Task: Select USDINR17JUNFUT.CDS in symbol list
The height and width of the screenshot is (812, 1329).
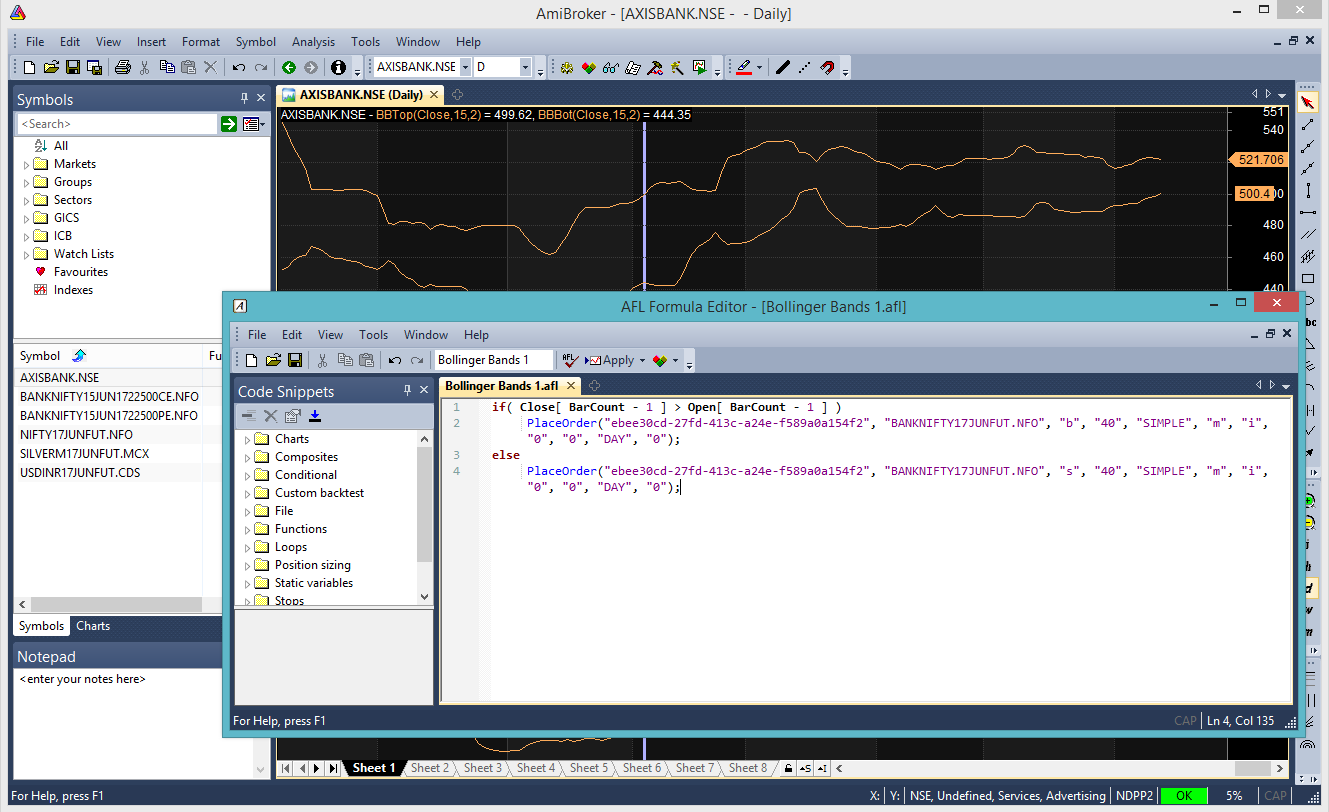Action: pyautogui.click(x=80, y=473)
